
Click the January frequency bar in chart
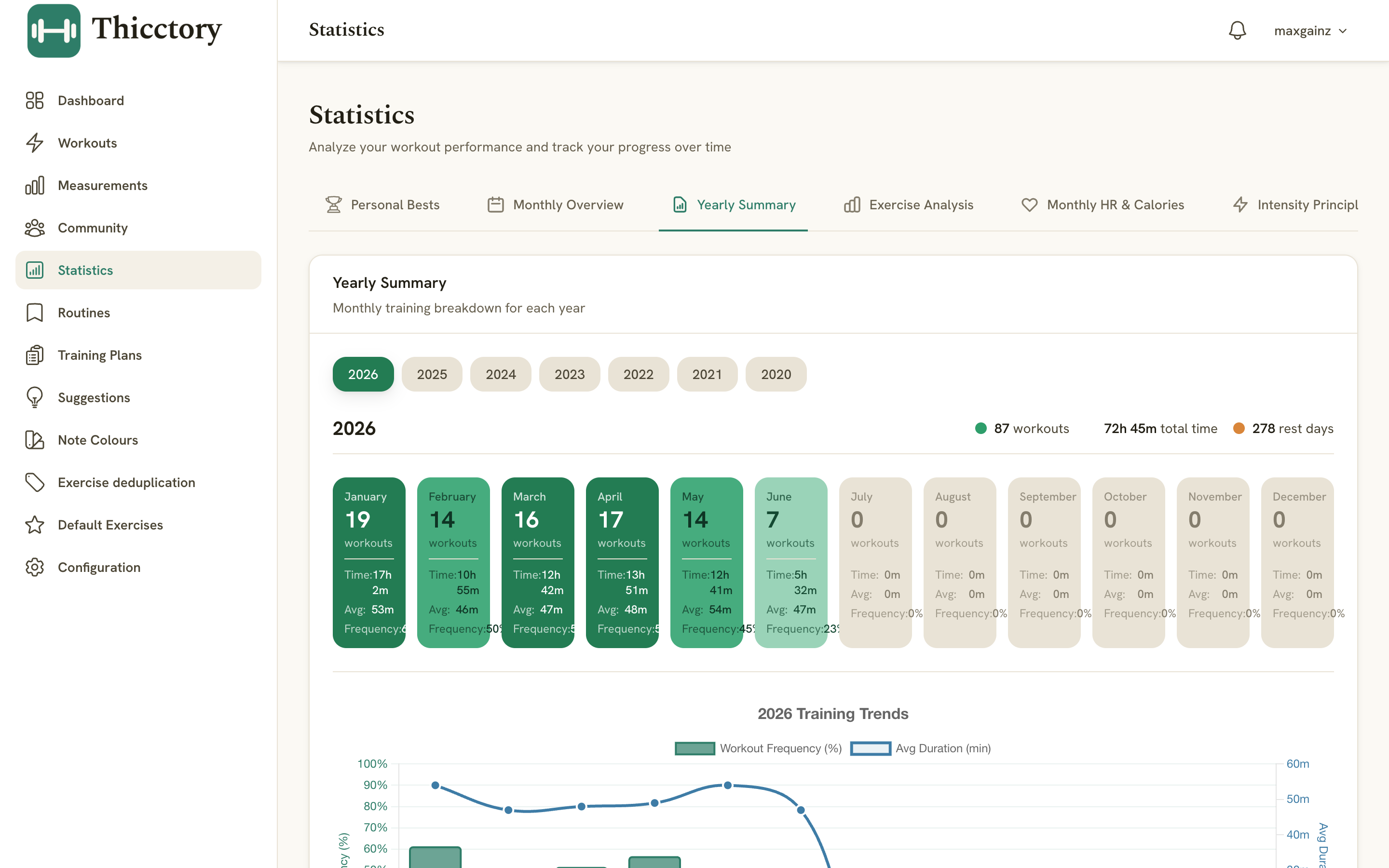click(x=435, y=857)
